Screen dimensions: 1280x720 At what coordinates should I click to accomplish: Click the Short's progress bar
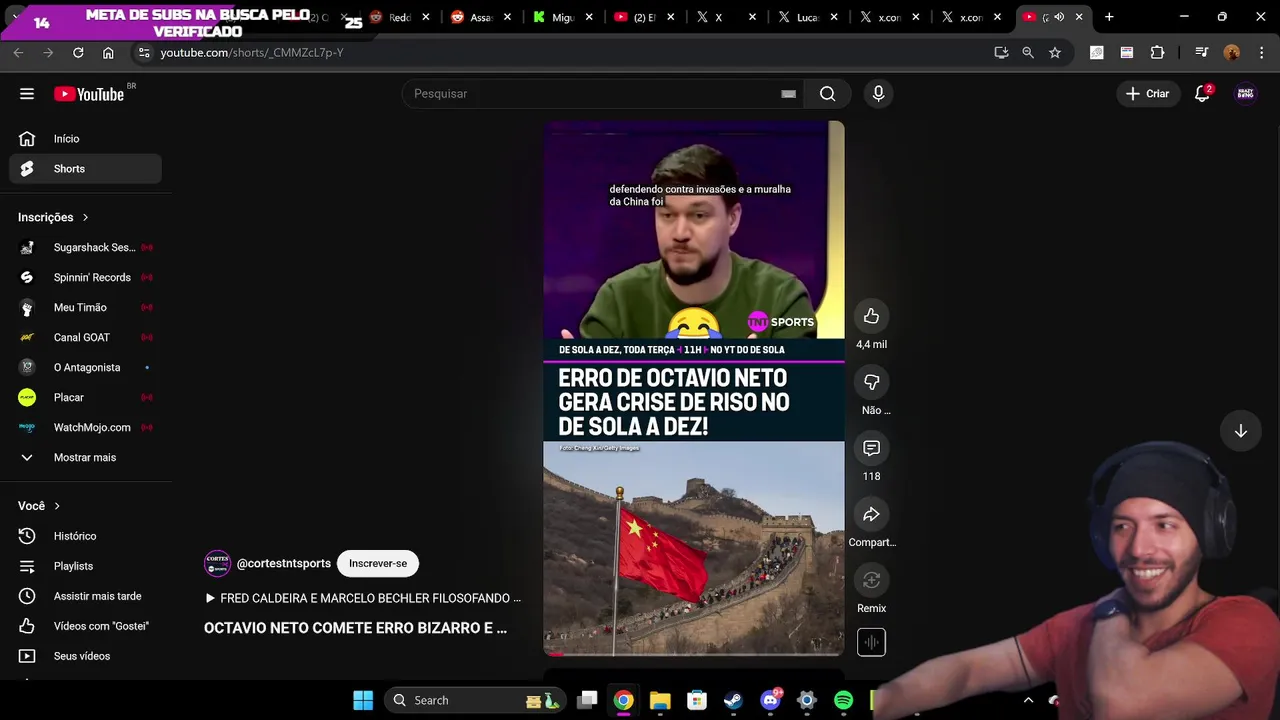pyautogui.click(x=694, y=654)
